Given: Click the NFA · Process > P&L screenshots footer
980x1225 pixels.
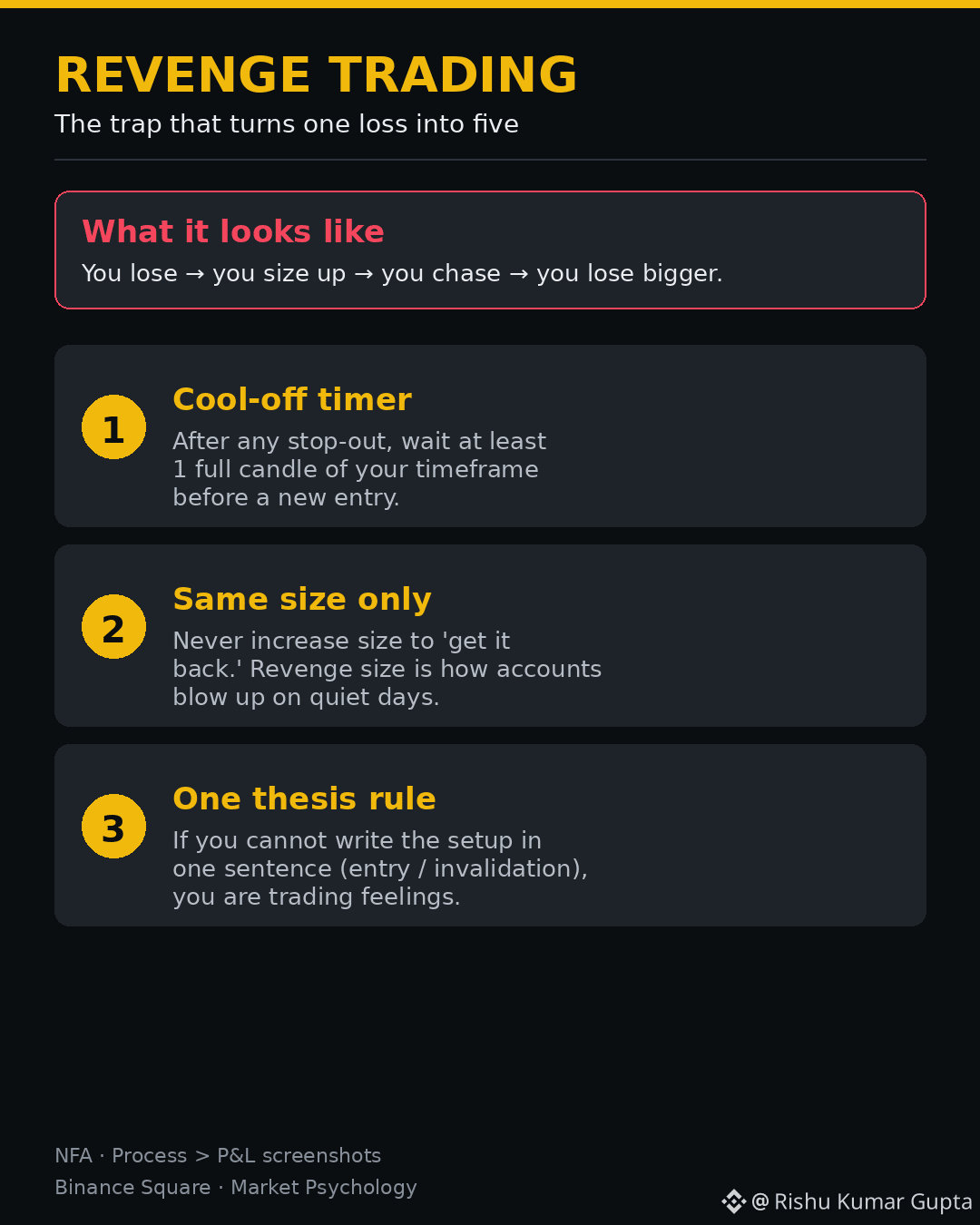Looking at the screenshot, I should 218,1155.
